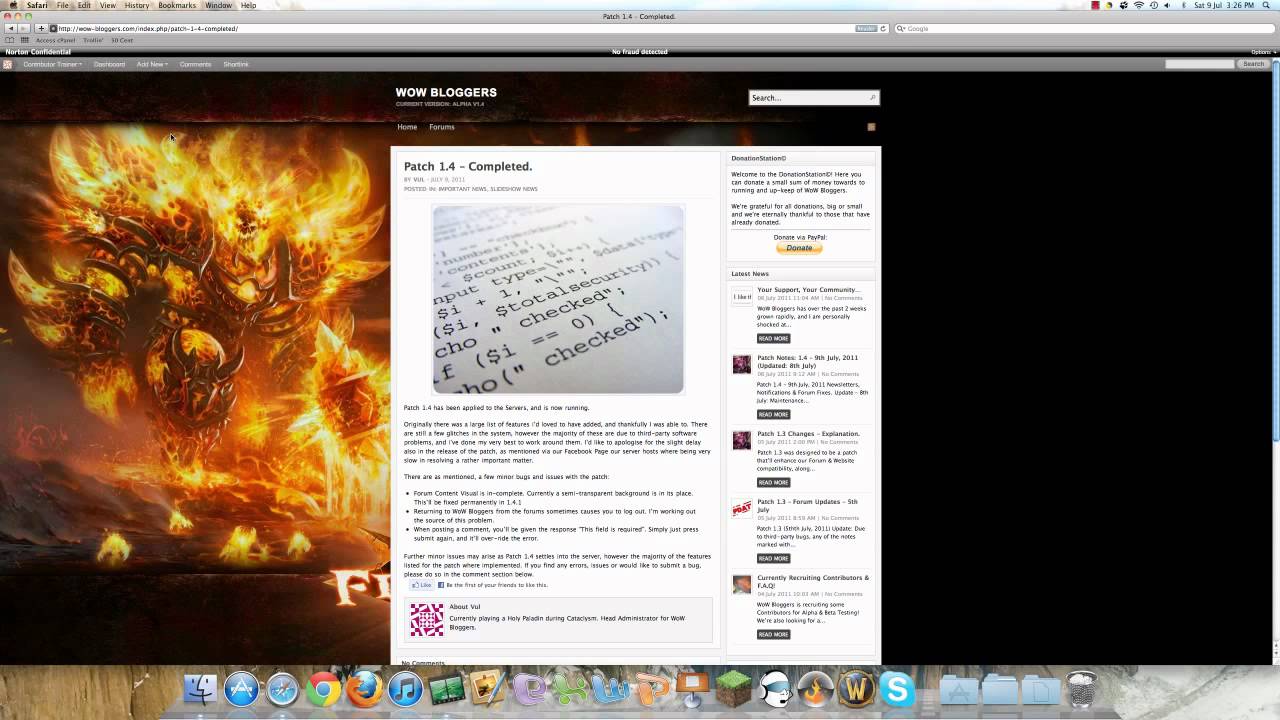Open the Trash in the Dock
This screenshot has width=1280, height=720.
pos(1081,689)
